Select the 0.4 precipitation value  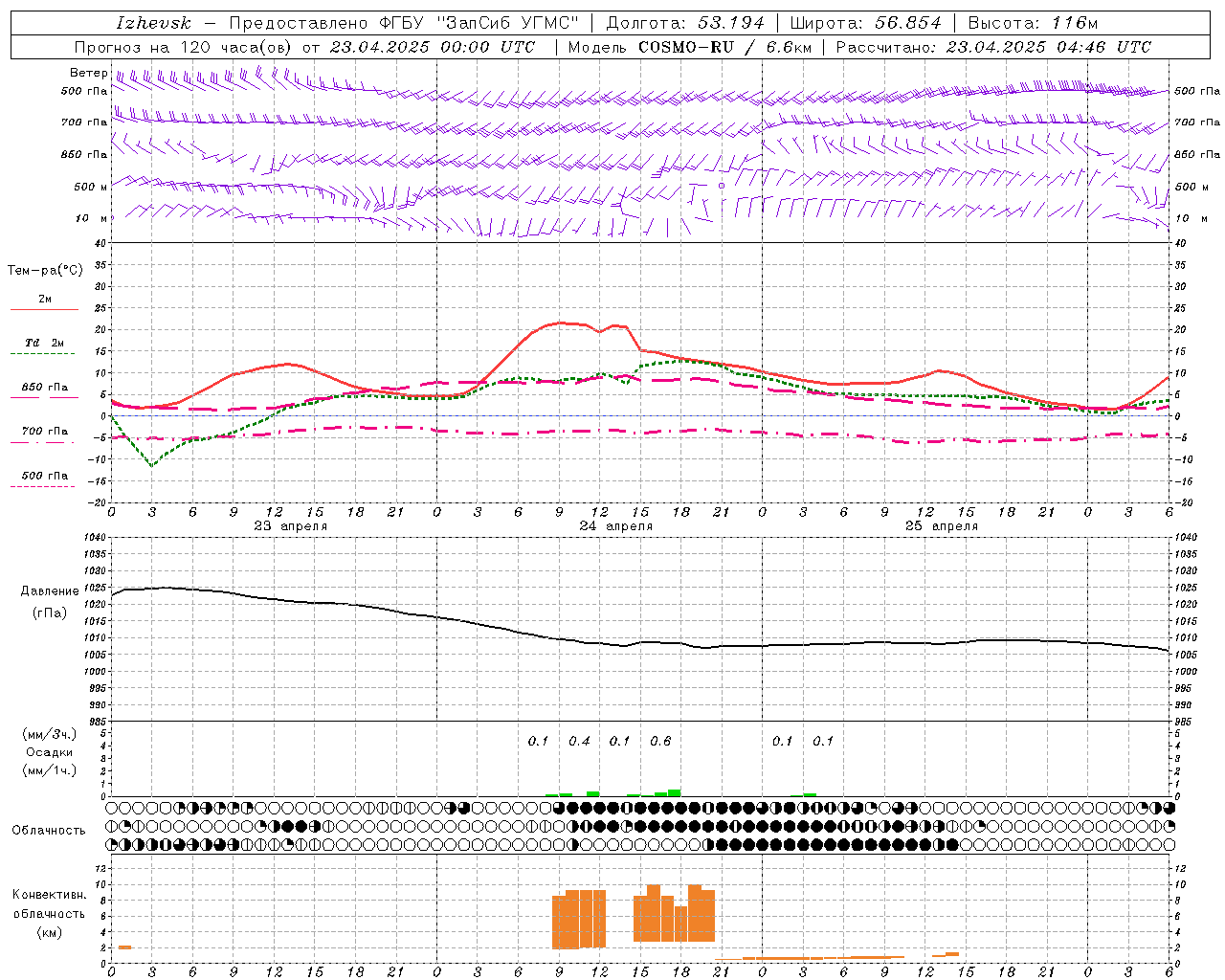pos(579,741)
